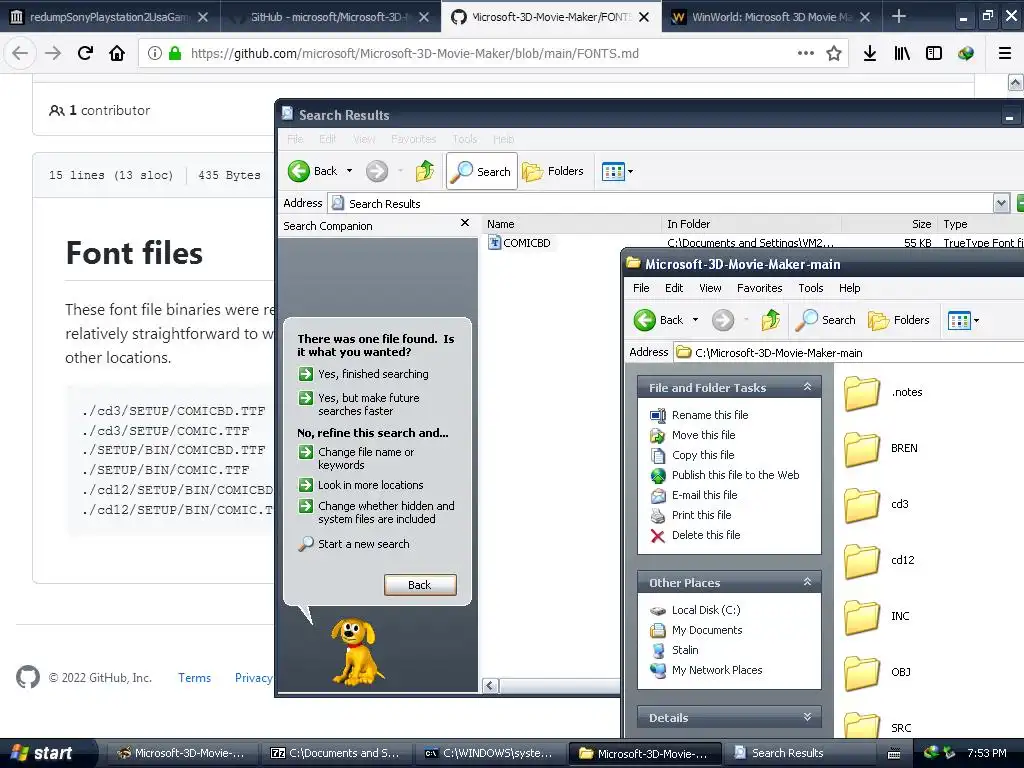Open Help menu in Movie-Maker-main window
Screen dimensions: 1024x768
click(850, 288)
